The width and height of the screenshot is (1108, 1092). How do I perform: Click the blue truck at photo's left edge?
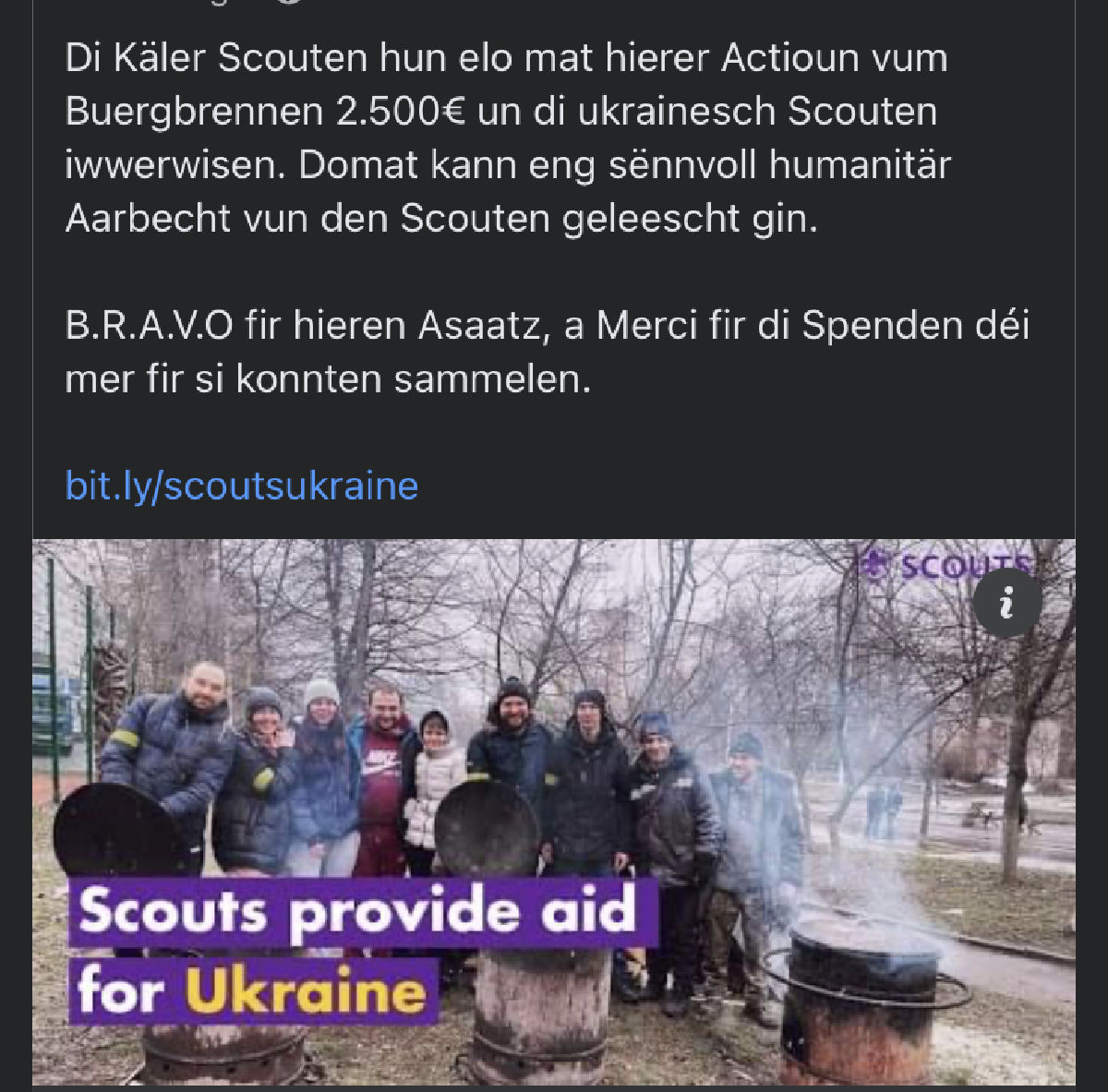point(52,702)
